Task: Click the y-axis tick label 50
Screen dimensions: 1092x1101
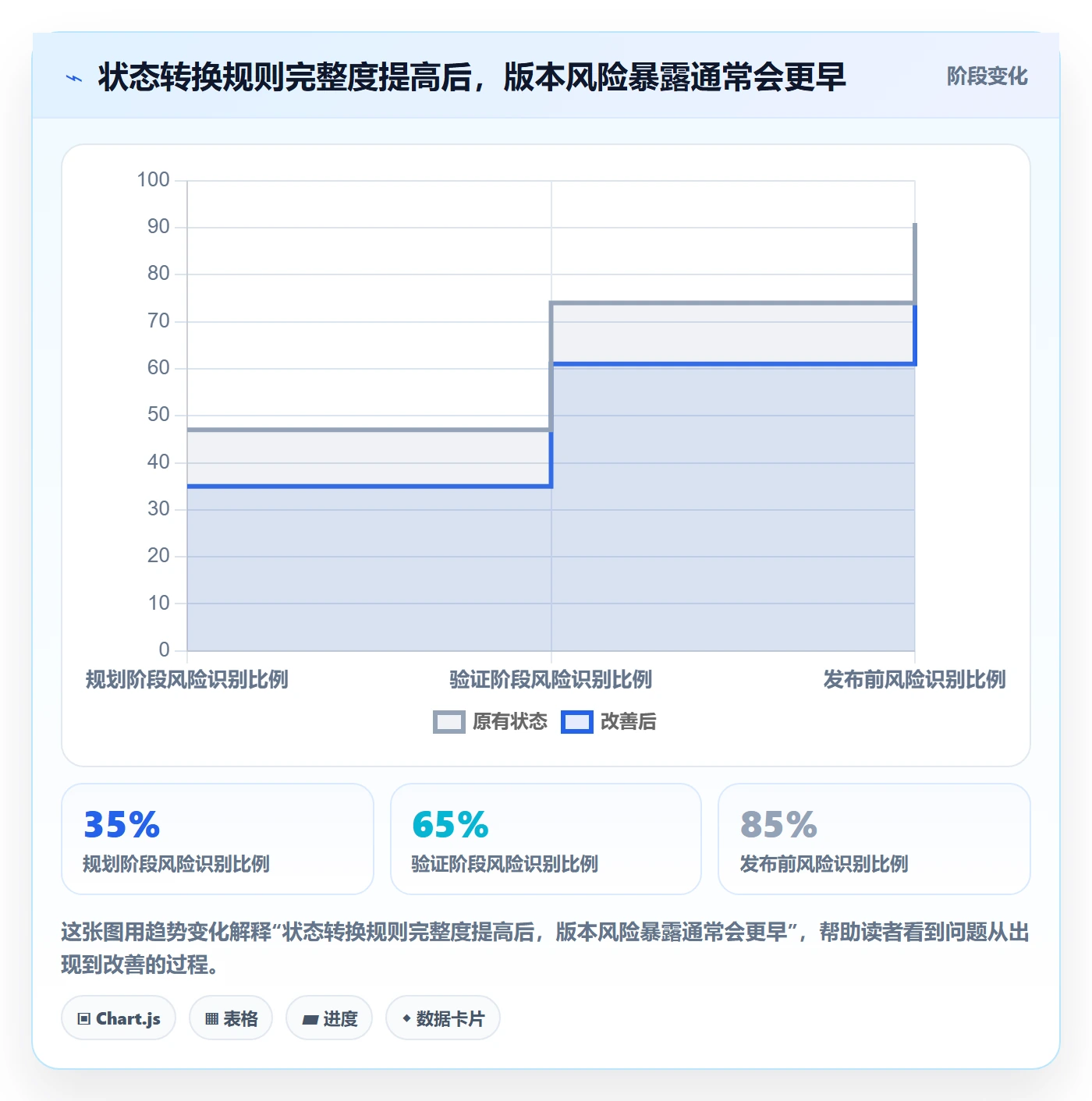Action: coord(158,415)
